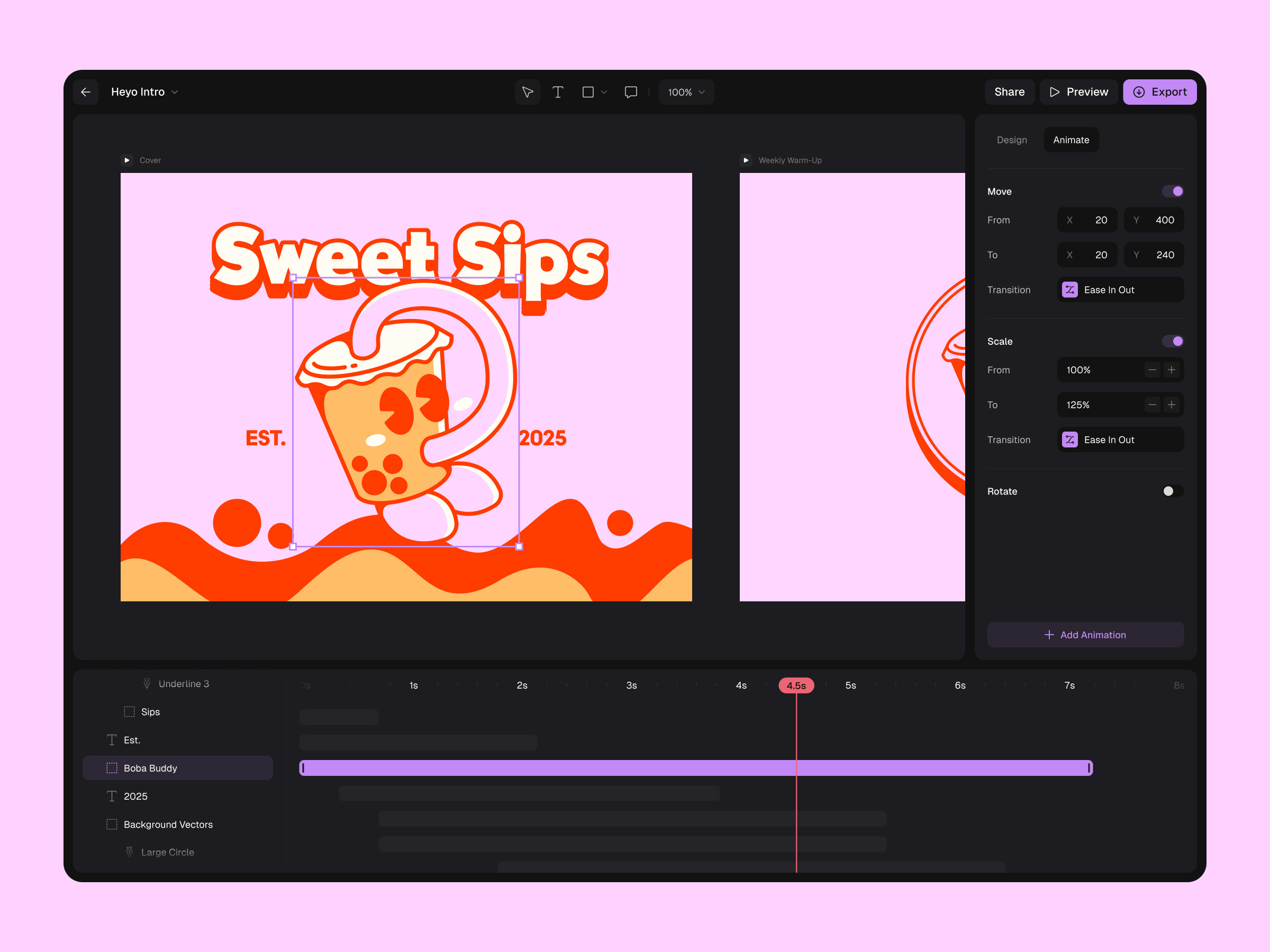Click the Share button
The width and height of the screenshot is (1270, 952).
click(1009, 92)
